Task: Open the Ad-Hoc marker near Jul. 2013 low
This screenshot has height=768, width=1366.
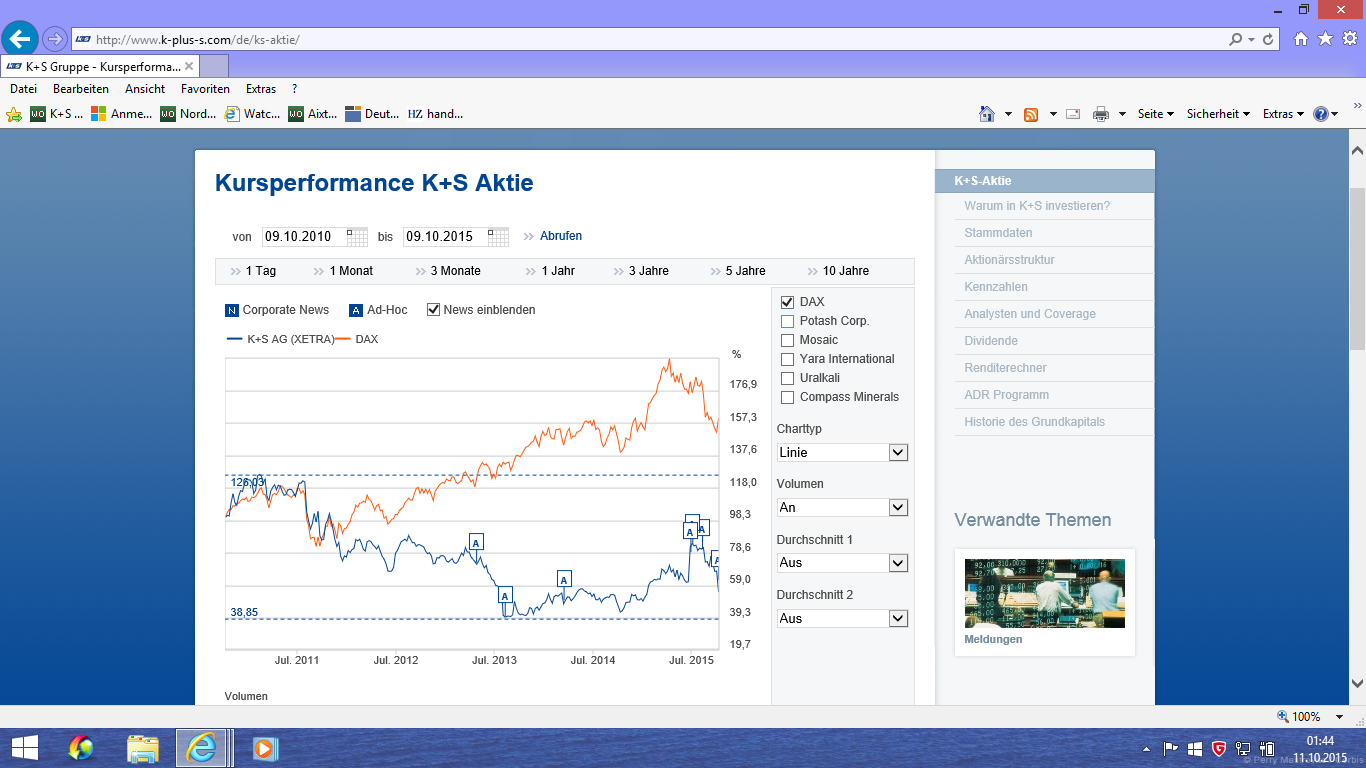Action: pyautogui.click(x=505, y=595)
